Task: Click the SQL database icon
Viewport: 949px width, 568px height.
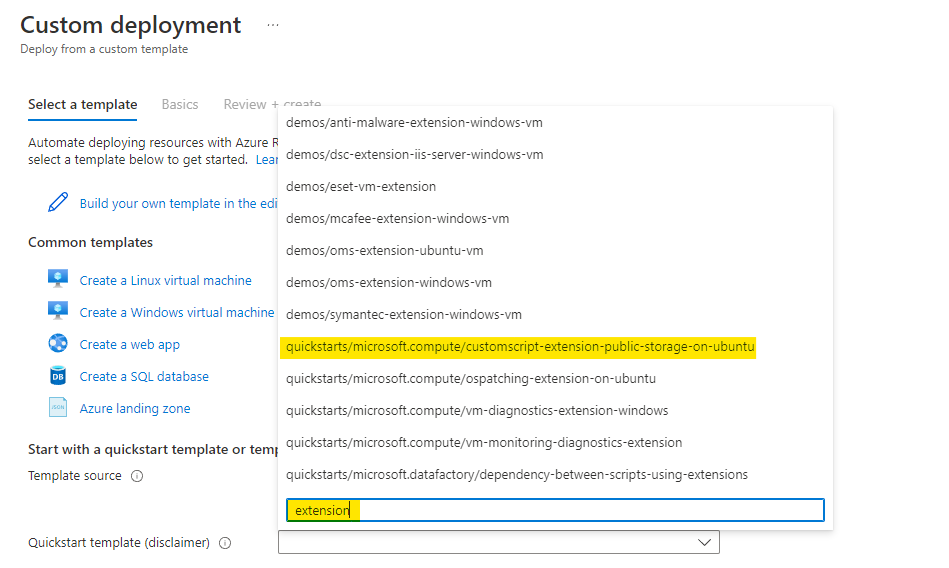Action: click(x=58, y=376)
